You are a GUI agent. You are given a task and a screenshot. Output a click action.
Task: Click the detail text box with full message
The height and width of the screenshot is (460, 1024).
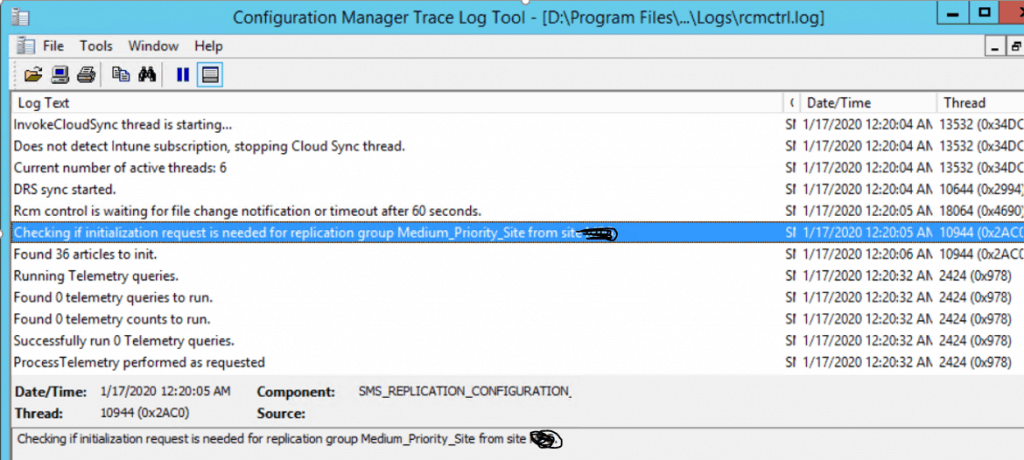[517, 444]
